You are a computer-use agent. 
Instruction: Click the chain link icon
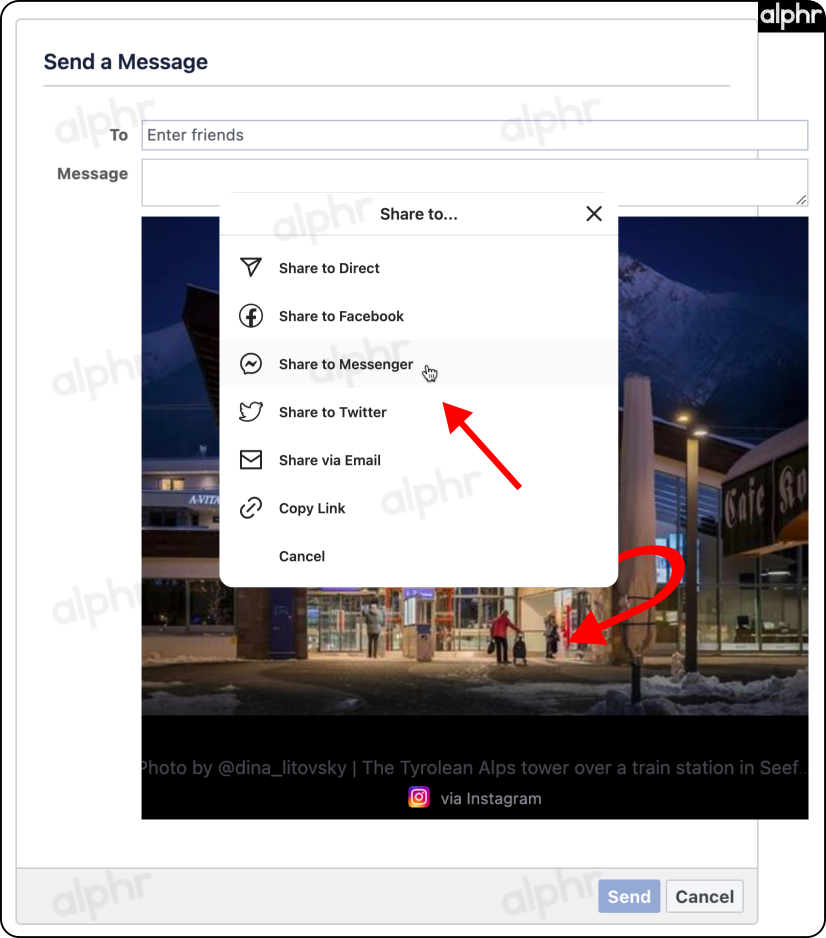click(x=251, y=508)
